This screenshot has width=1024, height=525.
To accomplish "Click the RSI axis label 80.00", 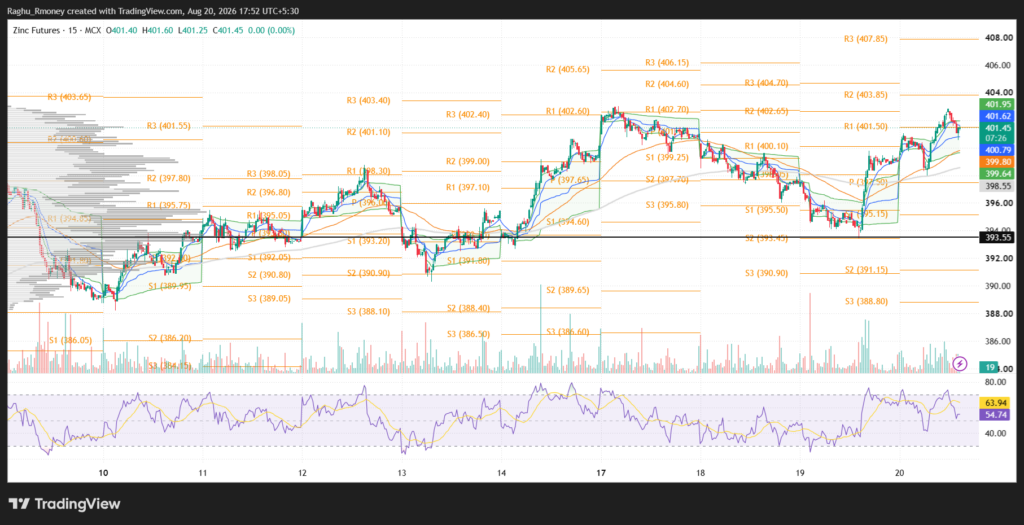I will [x=997, y=382].
